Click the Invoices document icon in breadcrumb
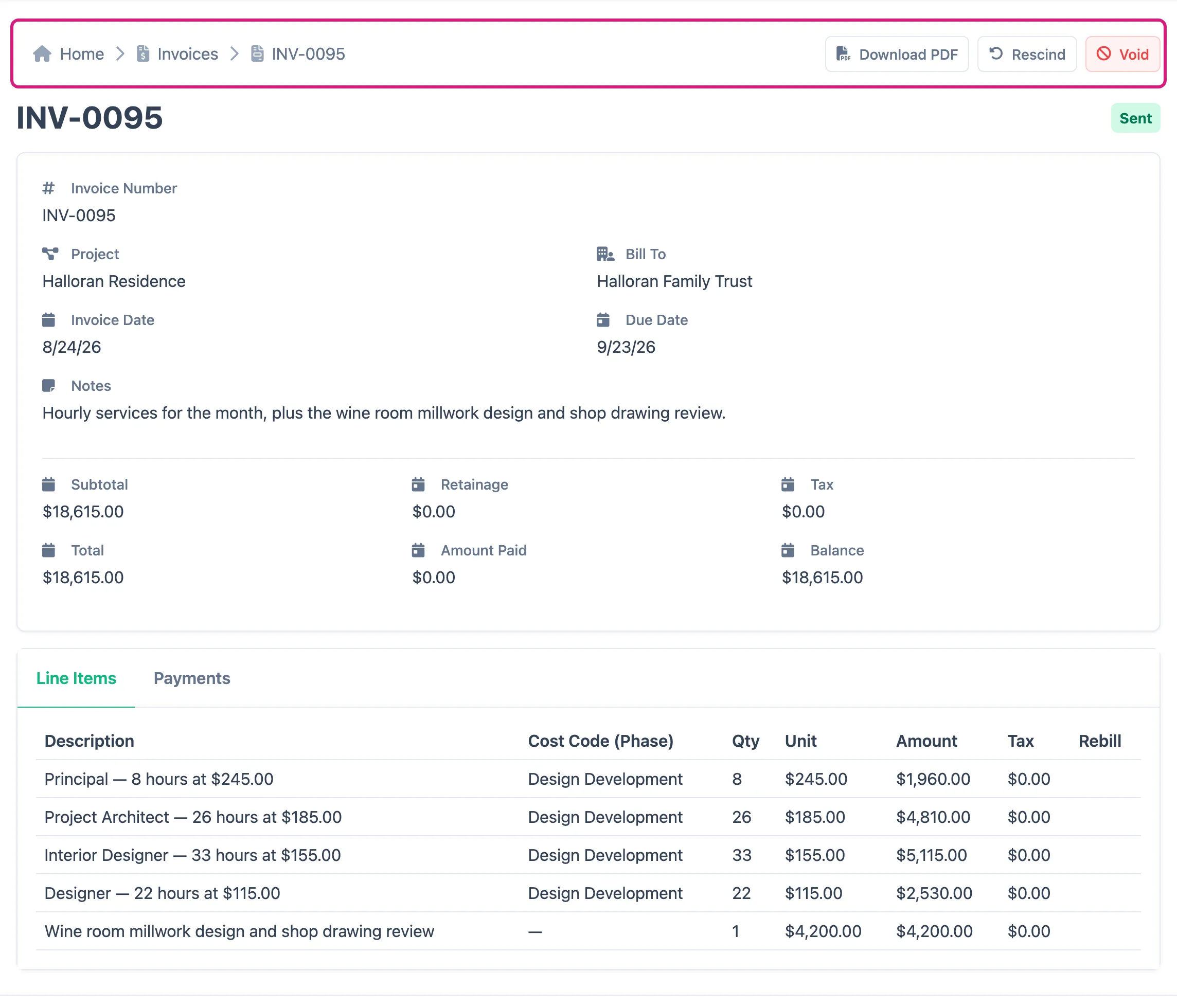 143,54
